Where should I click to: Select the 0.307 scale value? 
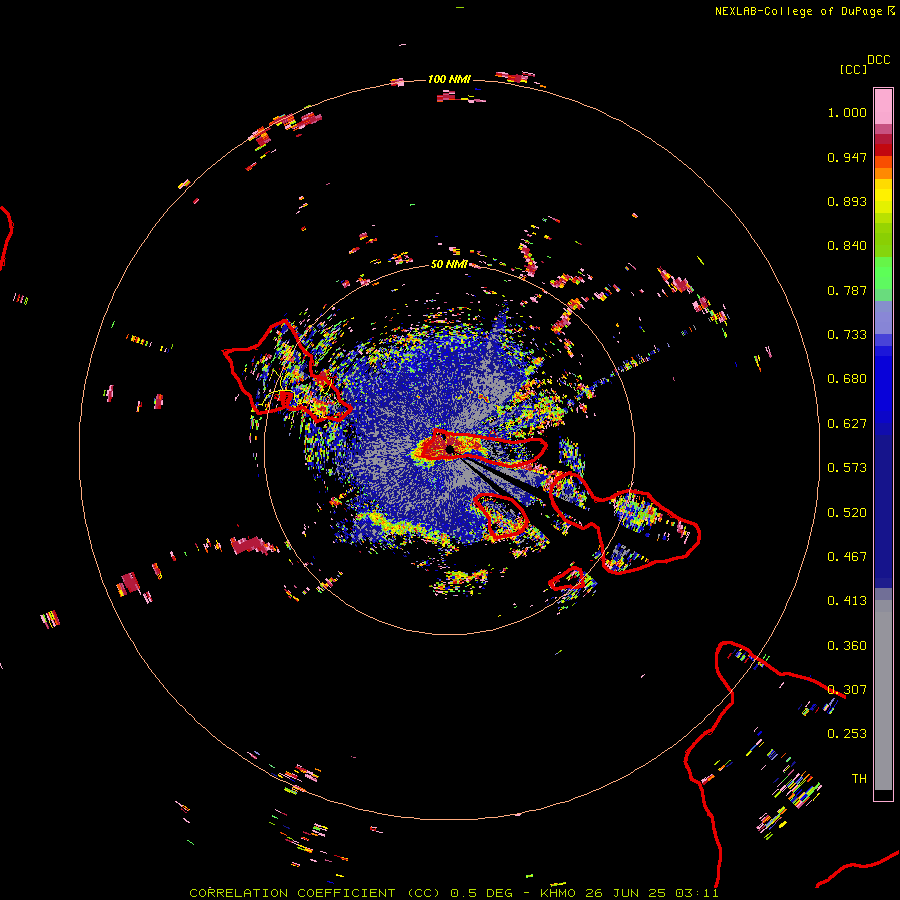click(x=847, y=690)
